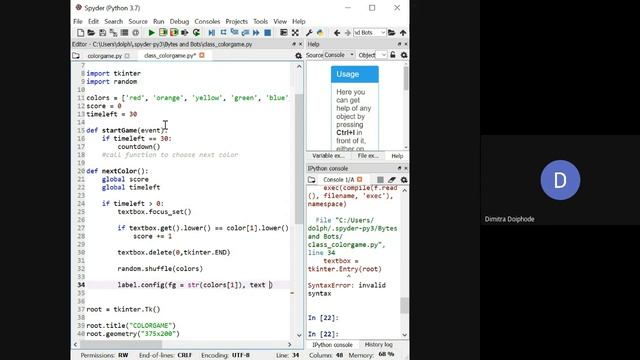Undock the Editor pane
This screenshot has height=360, width=640.
click(x=294, y=44)
